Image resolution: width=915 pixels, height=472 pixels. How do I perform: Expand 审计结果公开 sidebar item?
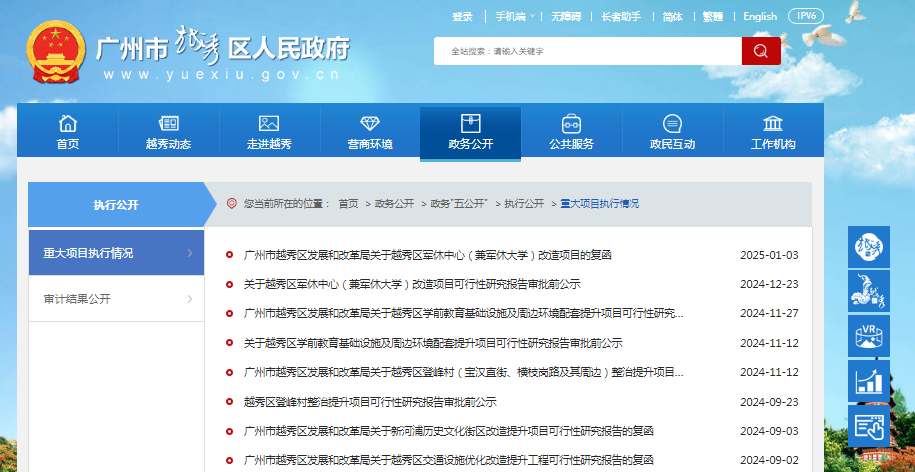[116, 299]
